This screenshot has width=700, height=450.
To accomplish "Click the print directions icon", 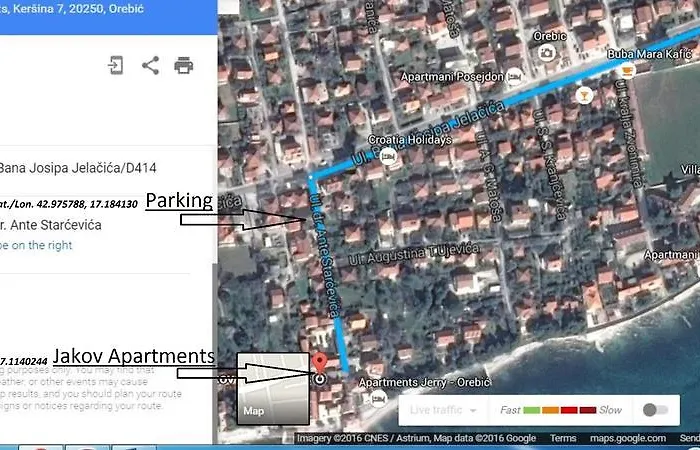I will point(184,66).
